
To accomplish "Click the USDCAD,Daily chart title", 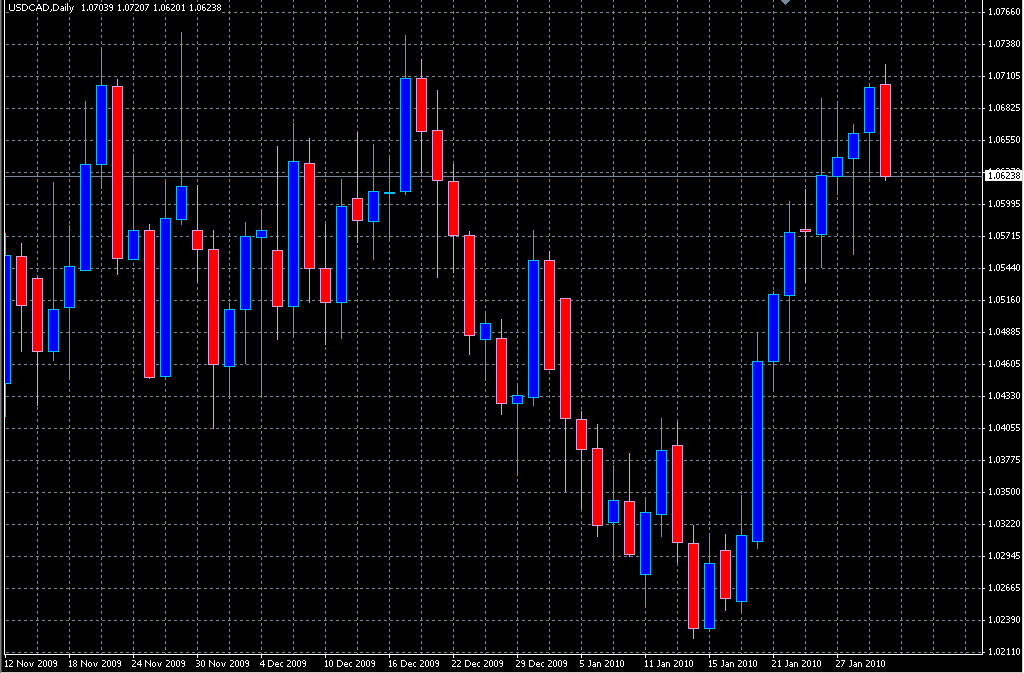I will pos(41,8).
